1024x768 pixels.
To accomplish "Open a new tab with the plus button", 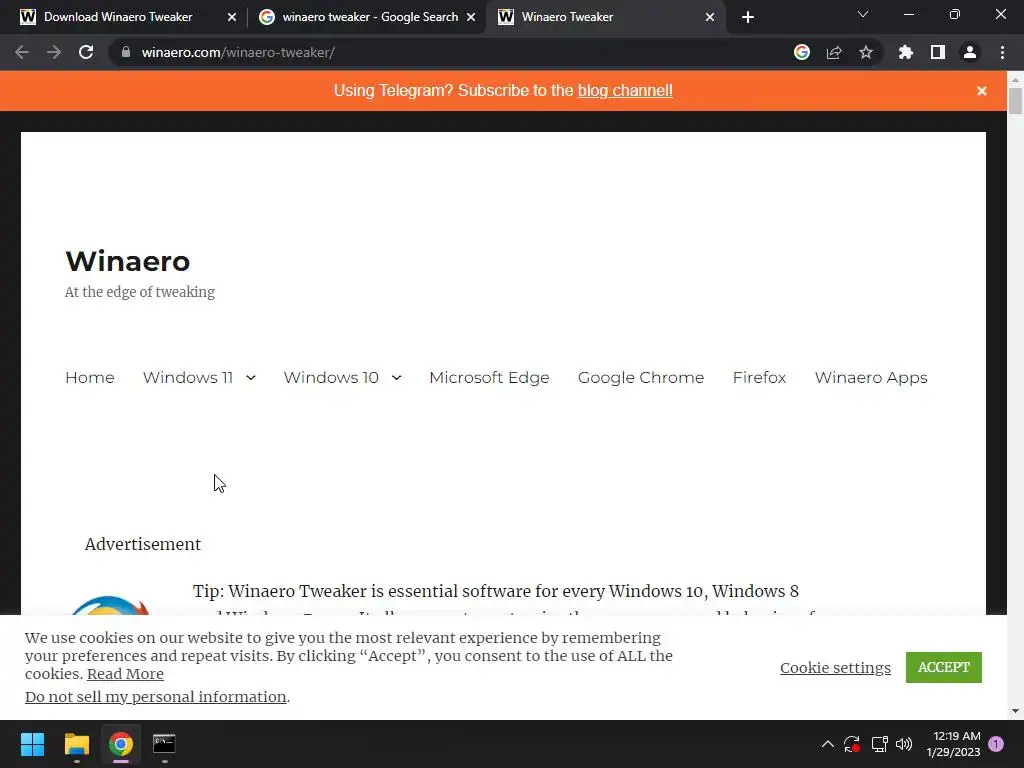I will pyautogui.click(x=748, y=17).
